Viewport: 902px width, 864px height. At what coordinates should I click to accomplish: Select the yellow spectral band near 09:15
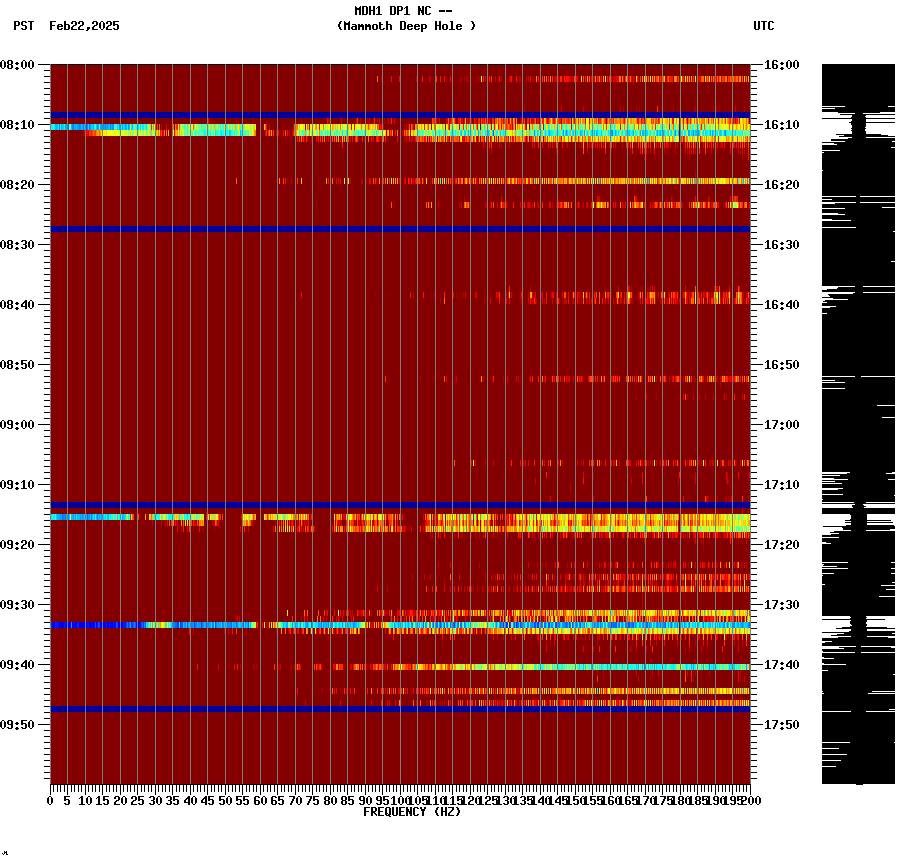click(500, 517)
